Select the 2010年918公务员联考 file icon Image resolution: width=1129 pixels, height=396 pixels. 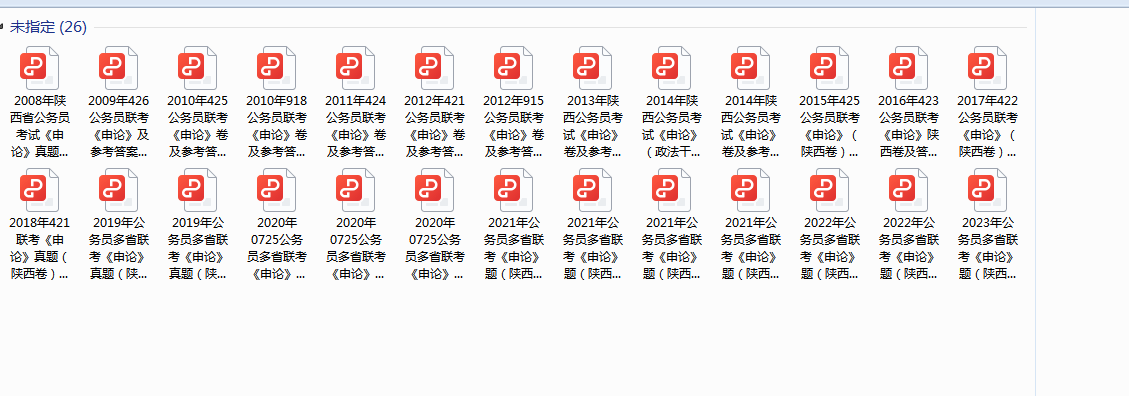point(276,68)
